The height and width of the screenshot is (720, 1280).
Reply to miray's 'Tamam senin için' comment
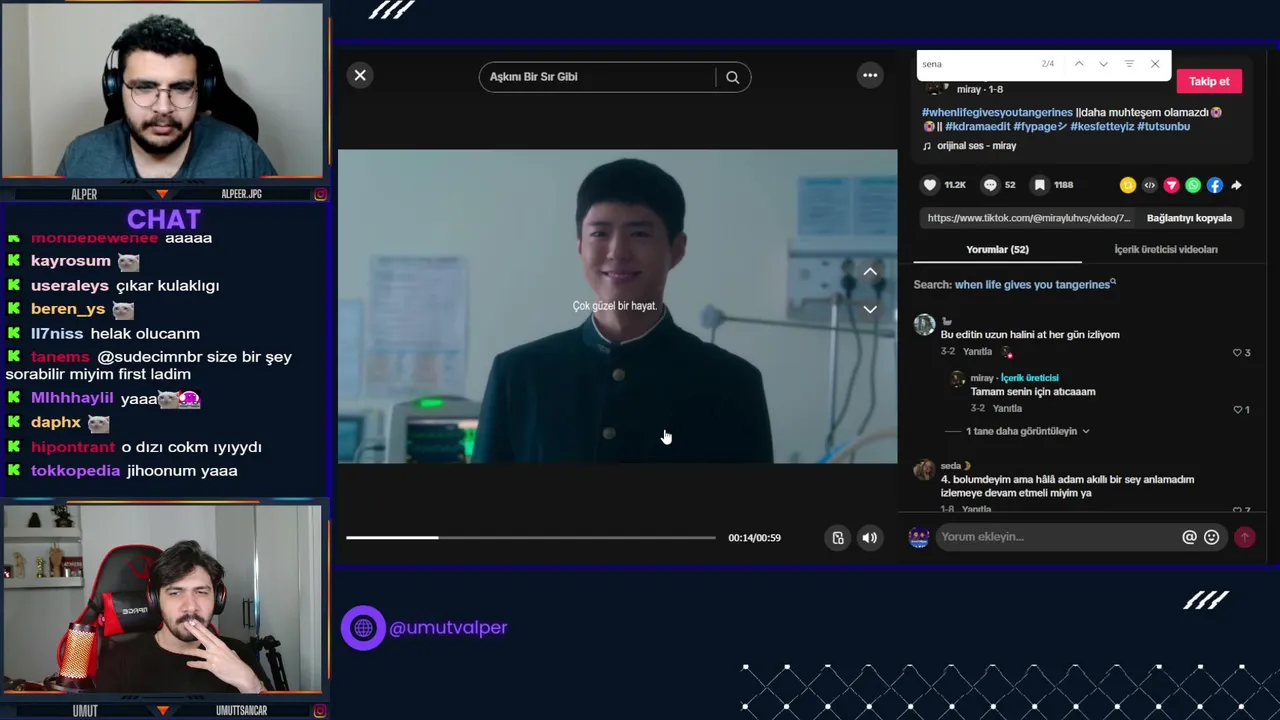[1007, 409]
